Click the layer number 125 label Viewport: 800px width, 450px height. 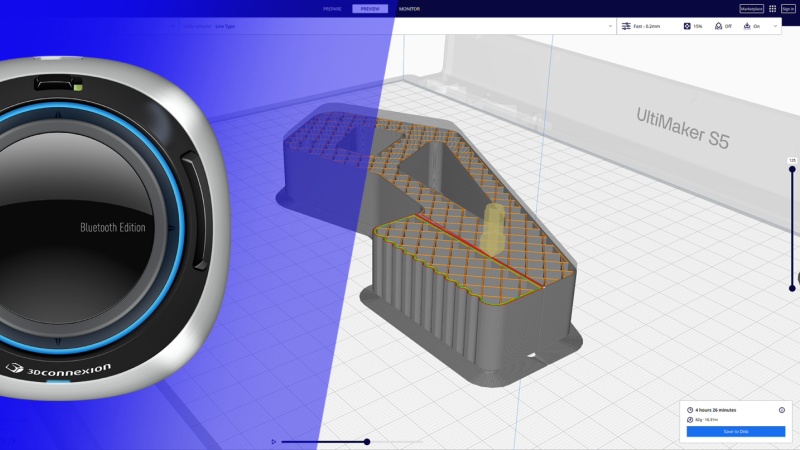tap(792, 160)
